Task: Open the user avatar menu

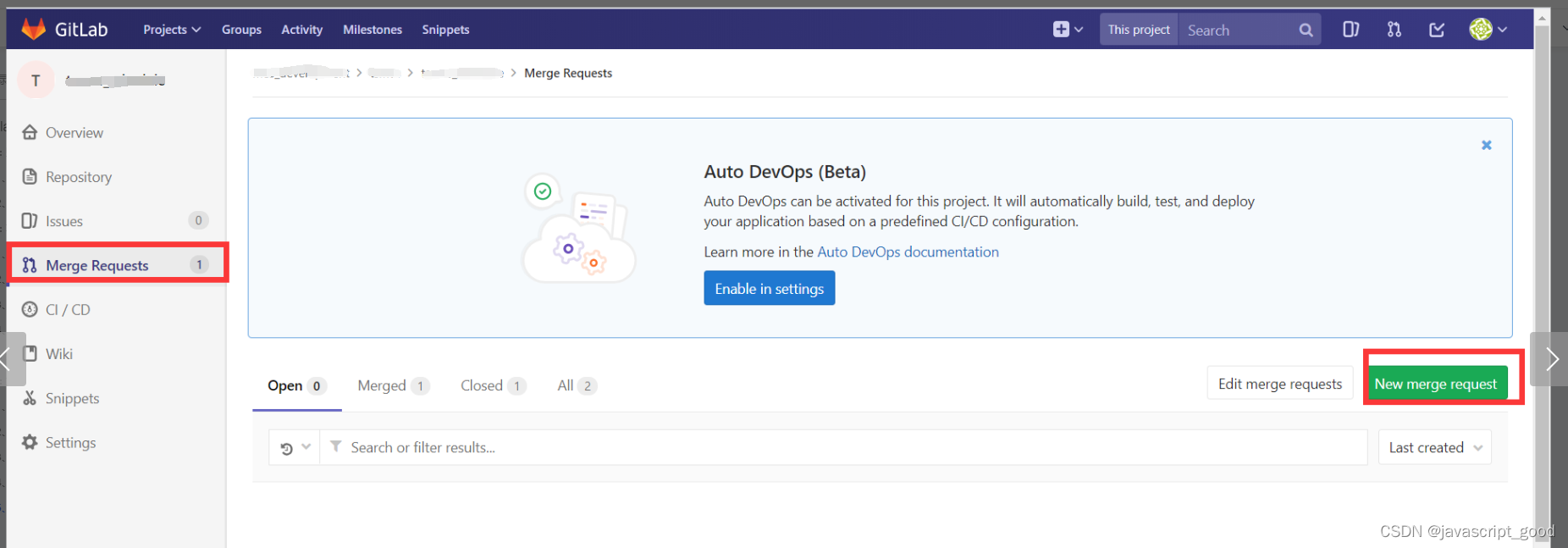Action: [x=1488, y=30]
